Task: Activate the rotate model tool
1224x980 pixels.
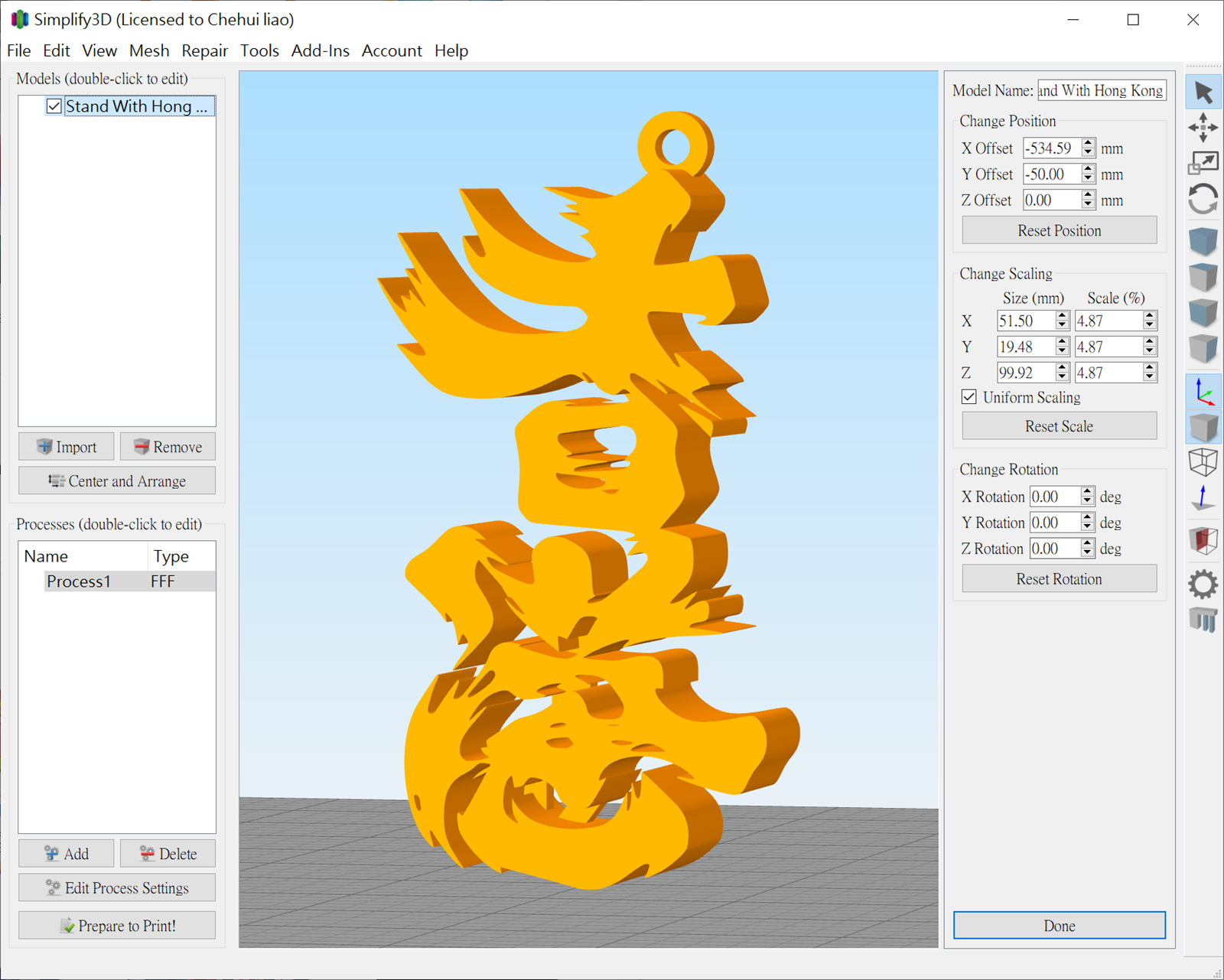Action: click(1203, 199)
